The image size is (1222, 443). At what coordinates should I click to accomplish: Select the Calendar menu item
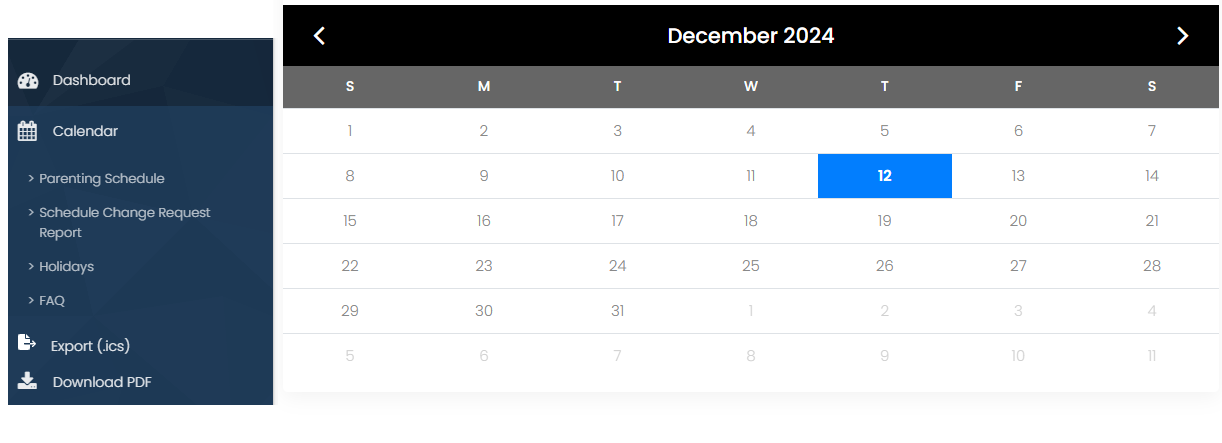(x=85, y=131)
